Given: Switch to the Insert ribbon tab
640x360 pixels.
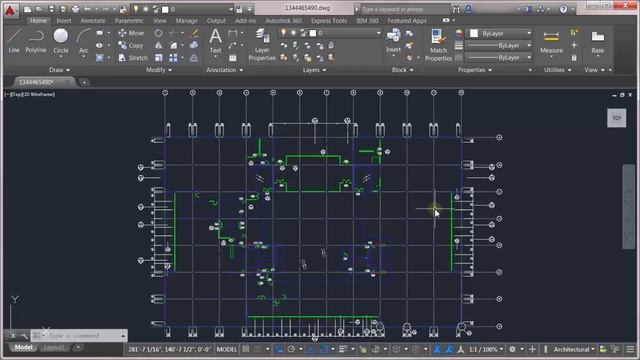Looking at the screenshot, I should [x=64, y=20].
